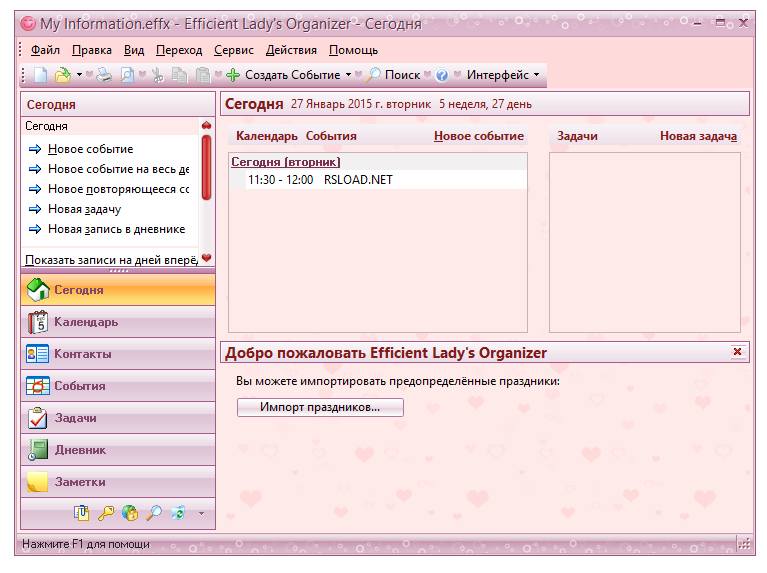Open the Вид menu
Image resolution: width=767 pixels, height=573 pixels.
click(134, 50)
